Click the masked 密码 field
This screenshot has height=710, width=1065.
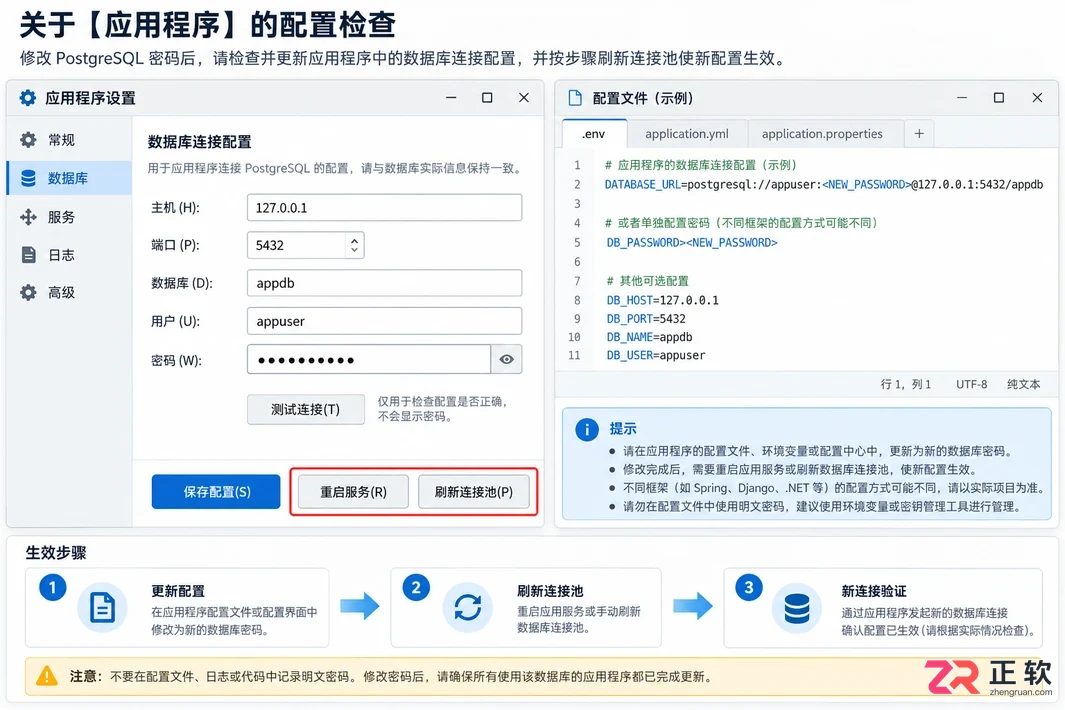tap(369, 359)
